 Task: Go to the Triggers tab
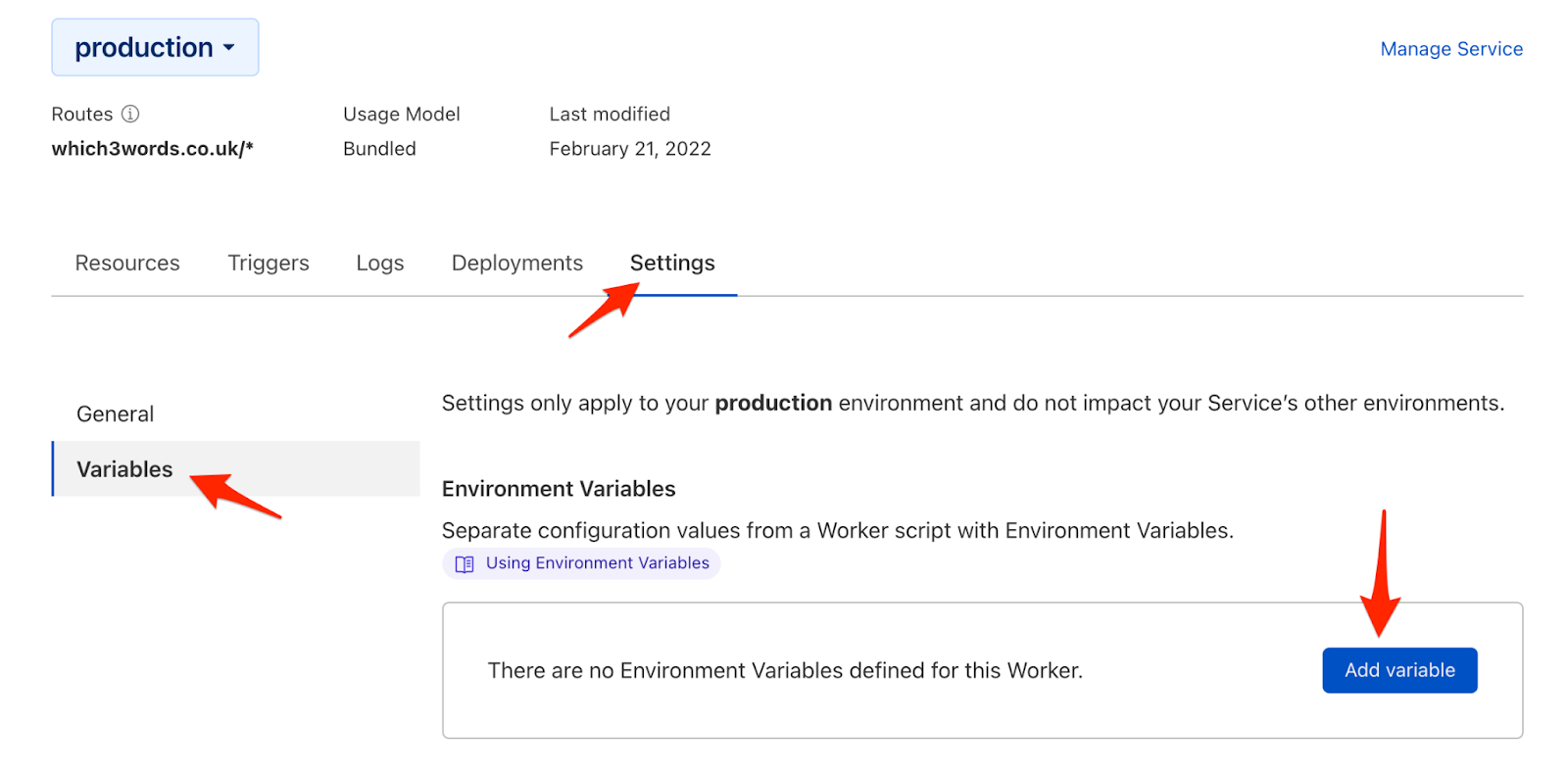click(269, 263)
